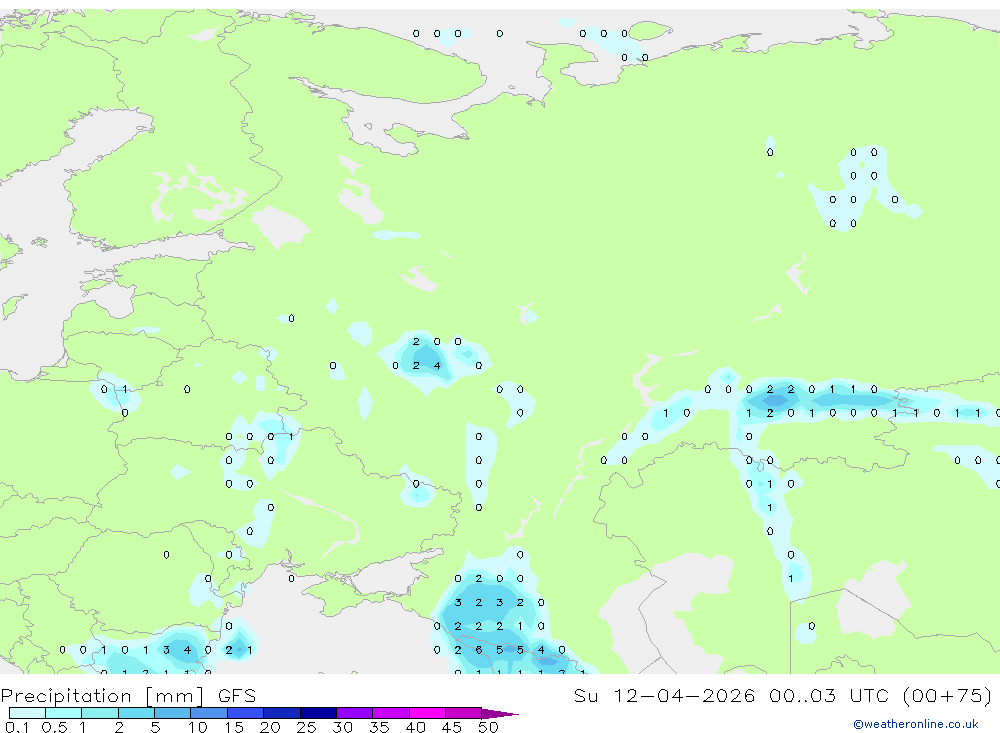Click the 'Precipitation [mm]' title text
The image size is (1000, 733).
point(102,695)
